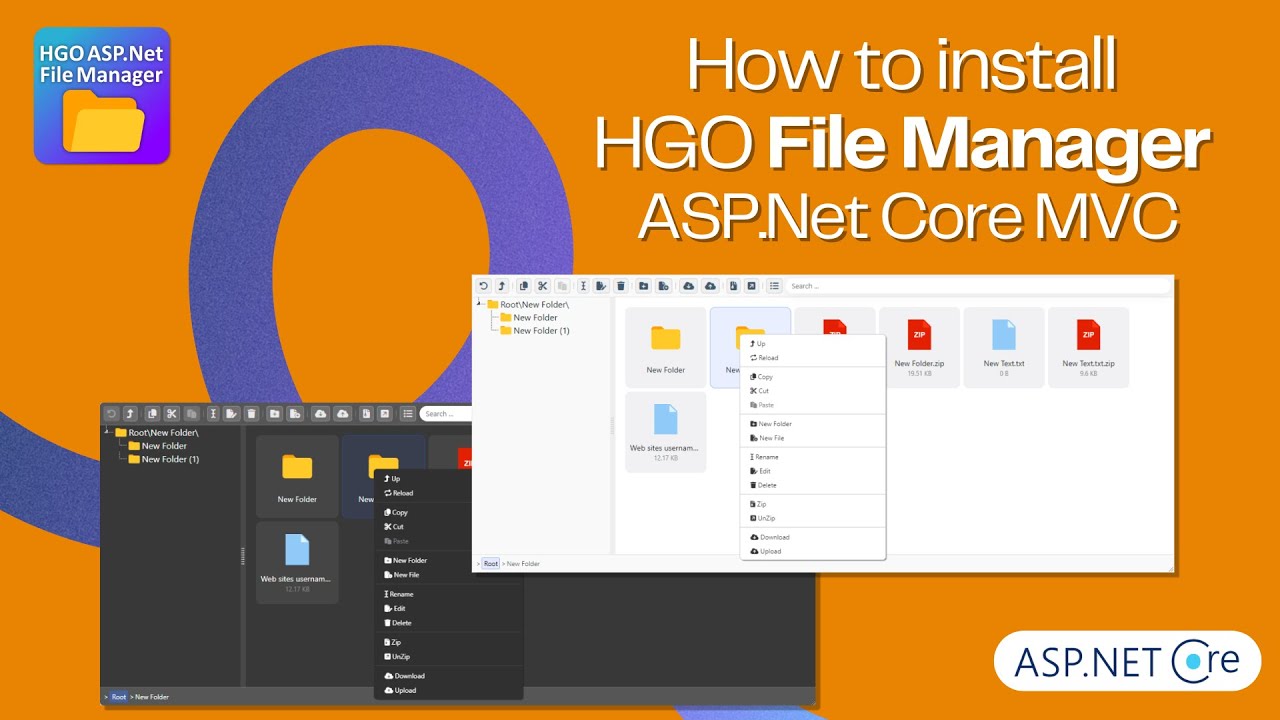Click the Download cloud icon in toolbar
This screenshot has width=1280, height=720.
point(687,285)
